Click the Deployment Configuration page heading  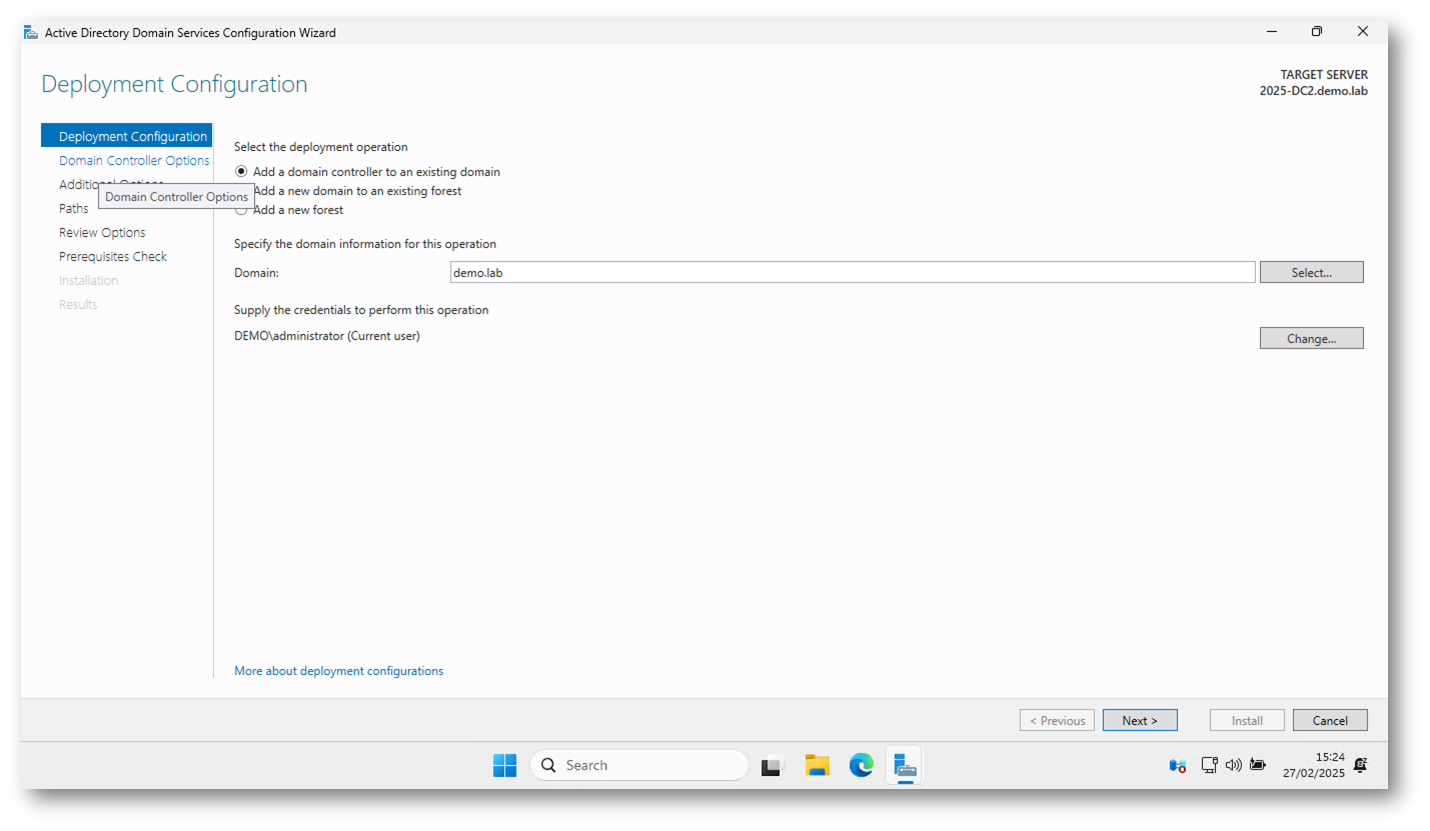click(174, 84)
